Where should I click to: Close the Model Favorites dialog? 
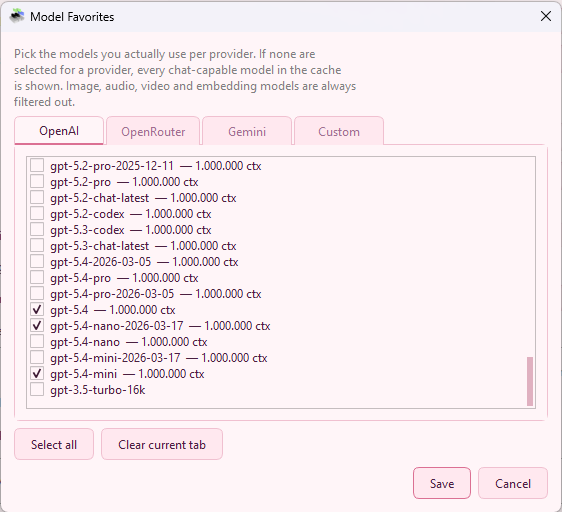click(x=546, y=16)
